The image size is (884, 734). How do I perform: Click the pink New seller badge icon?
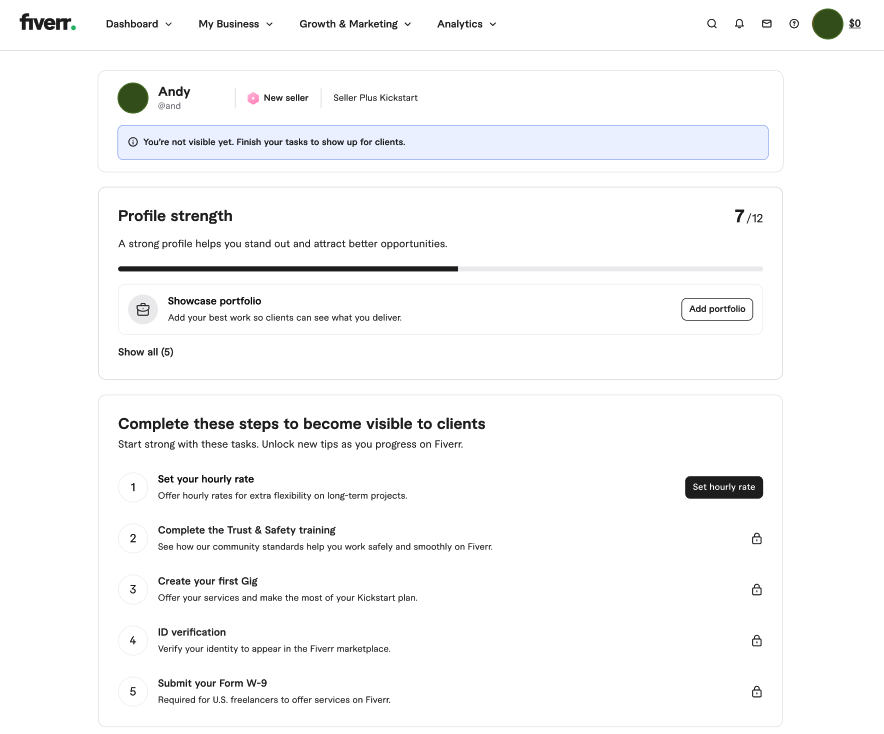click(253, 98)
